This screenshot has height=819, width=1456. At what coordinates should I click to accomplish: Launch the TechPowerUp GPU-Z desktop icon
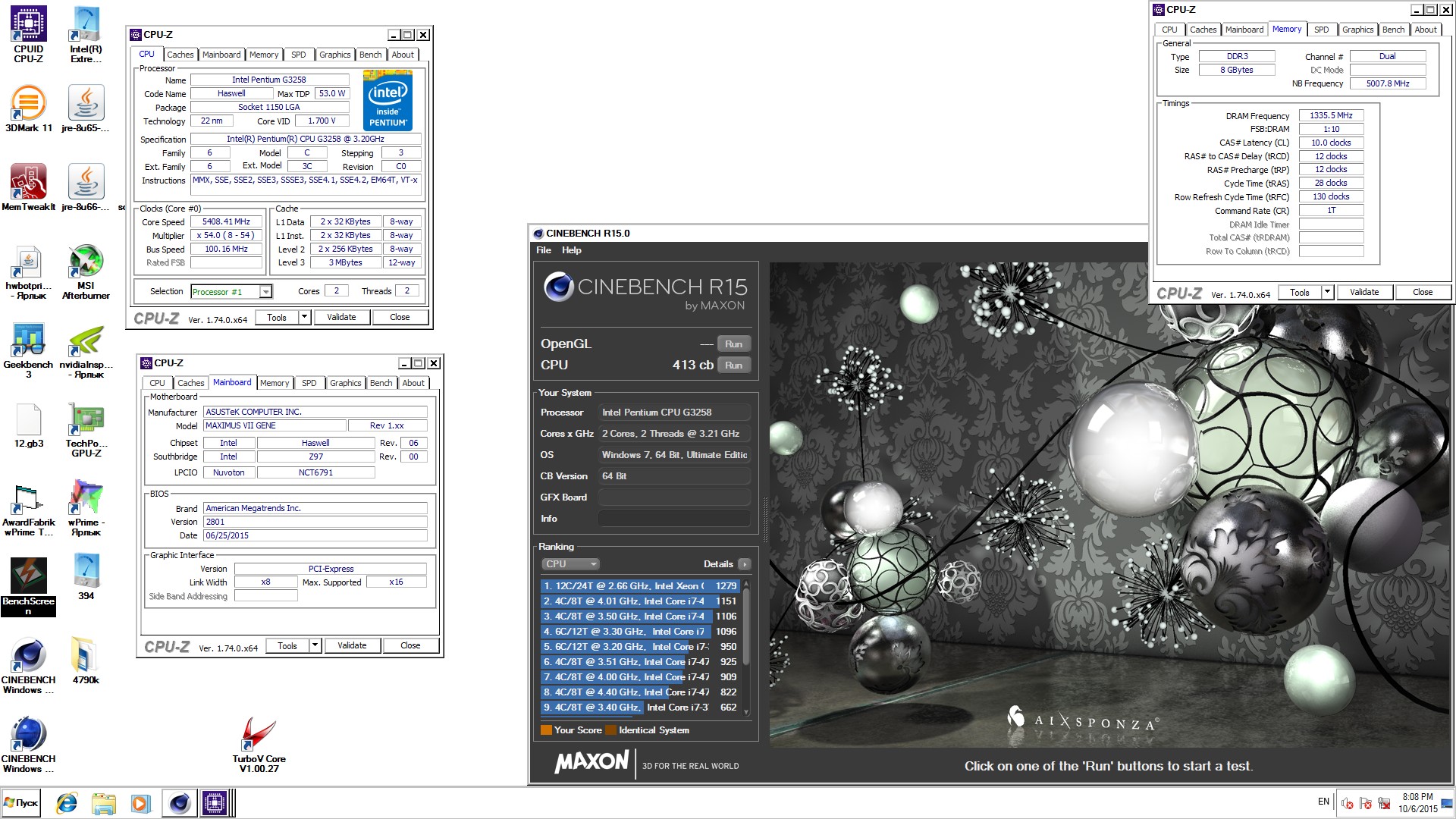click(x=86, y=430)
